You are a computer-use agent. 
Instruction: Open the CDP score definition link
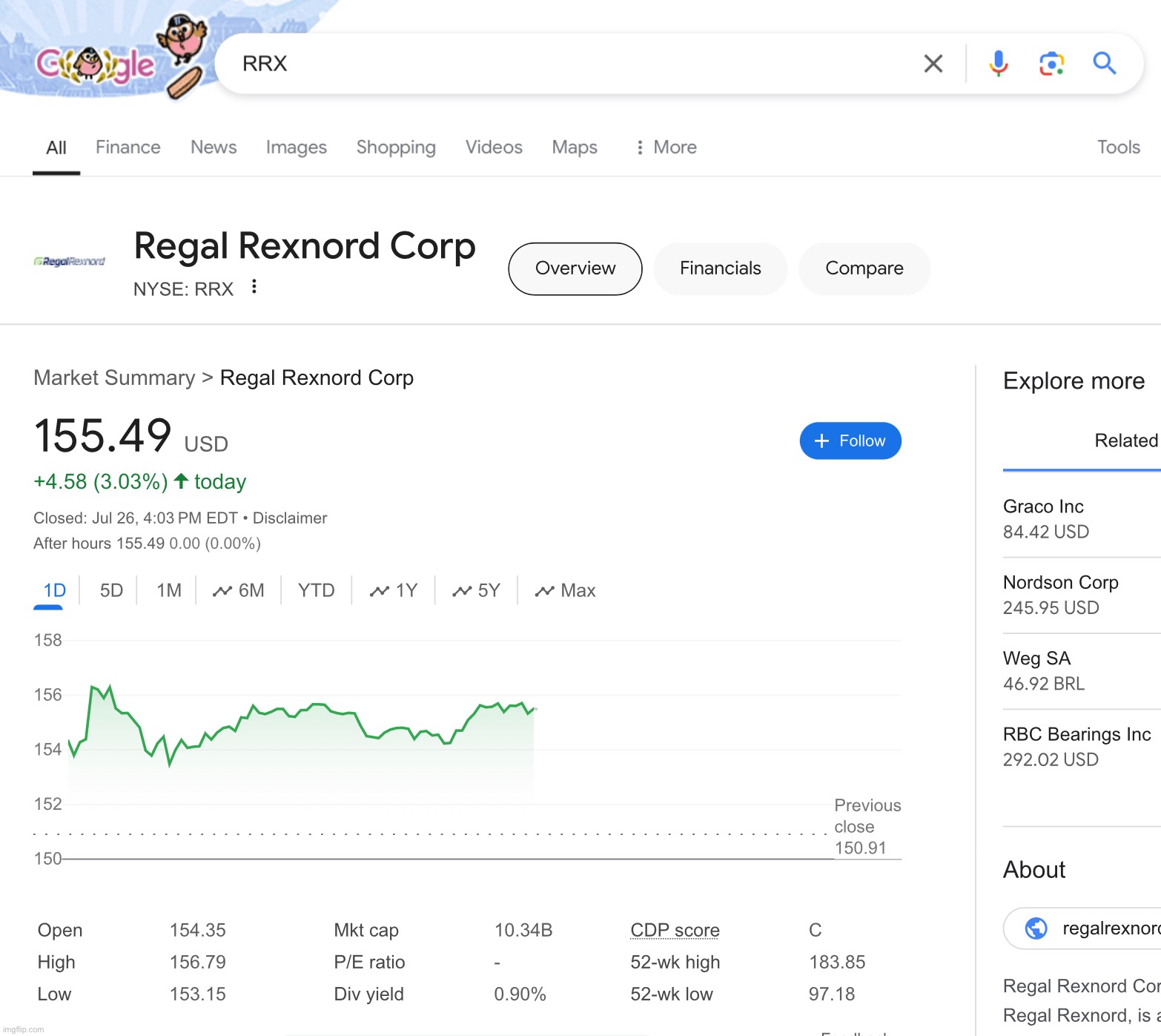click(675, 931)
